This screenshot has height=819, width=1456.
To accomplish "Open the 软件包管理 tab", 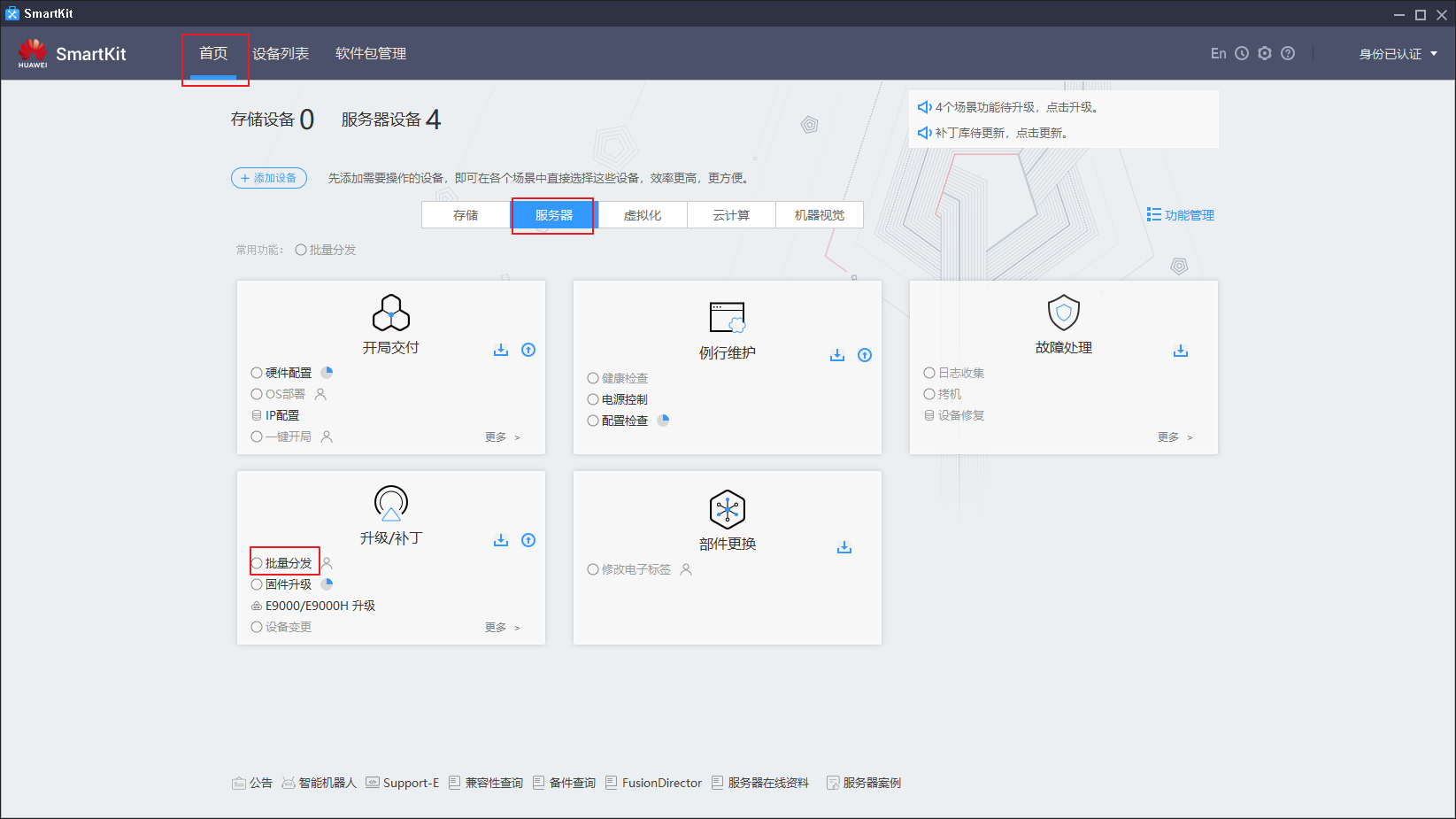I will point(371,54).
